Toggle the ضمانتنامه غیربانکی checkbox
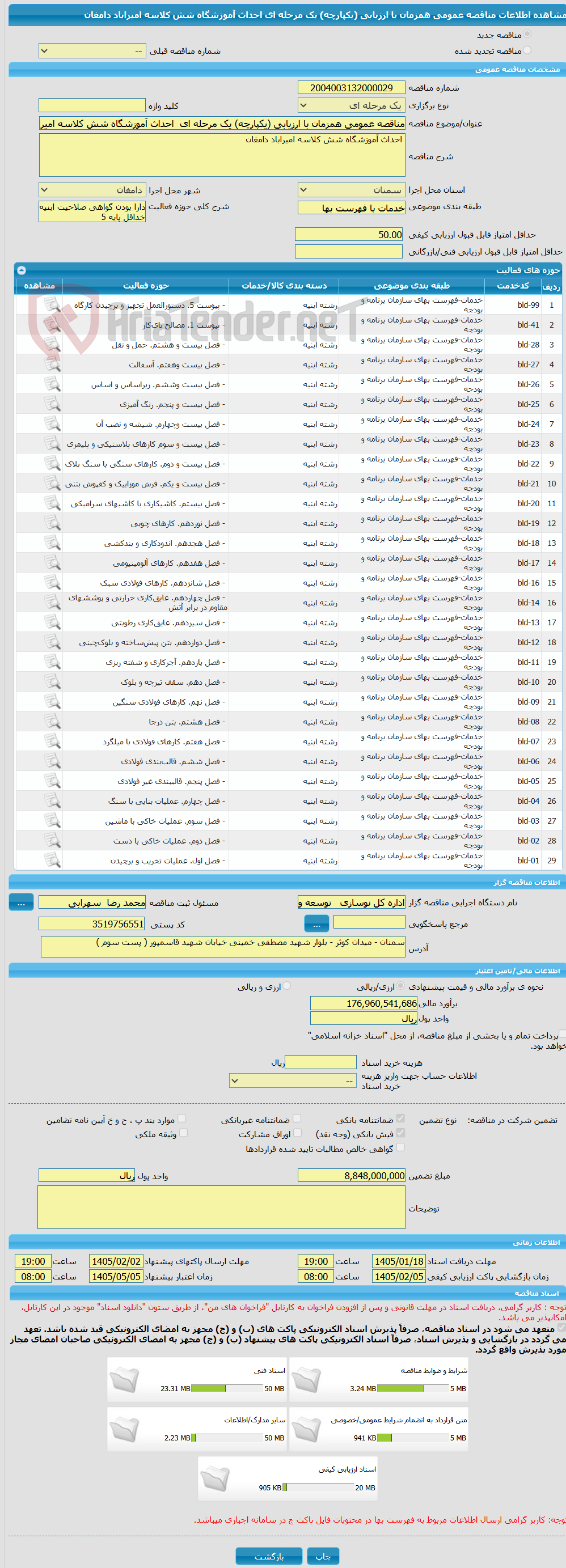 297,1118
